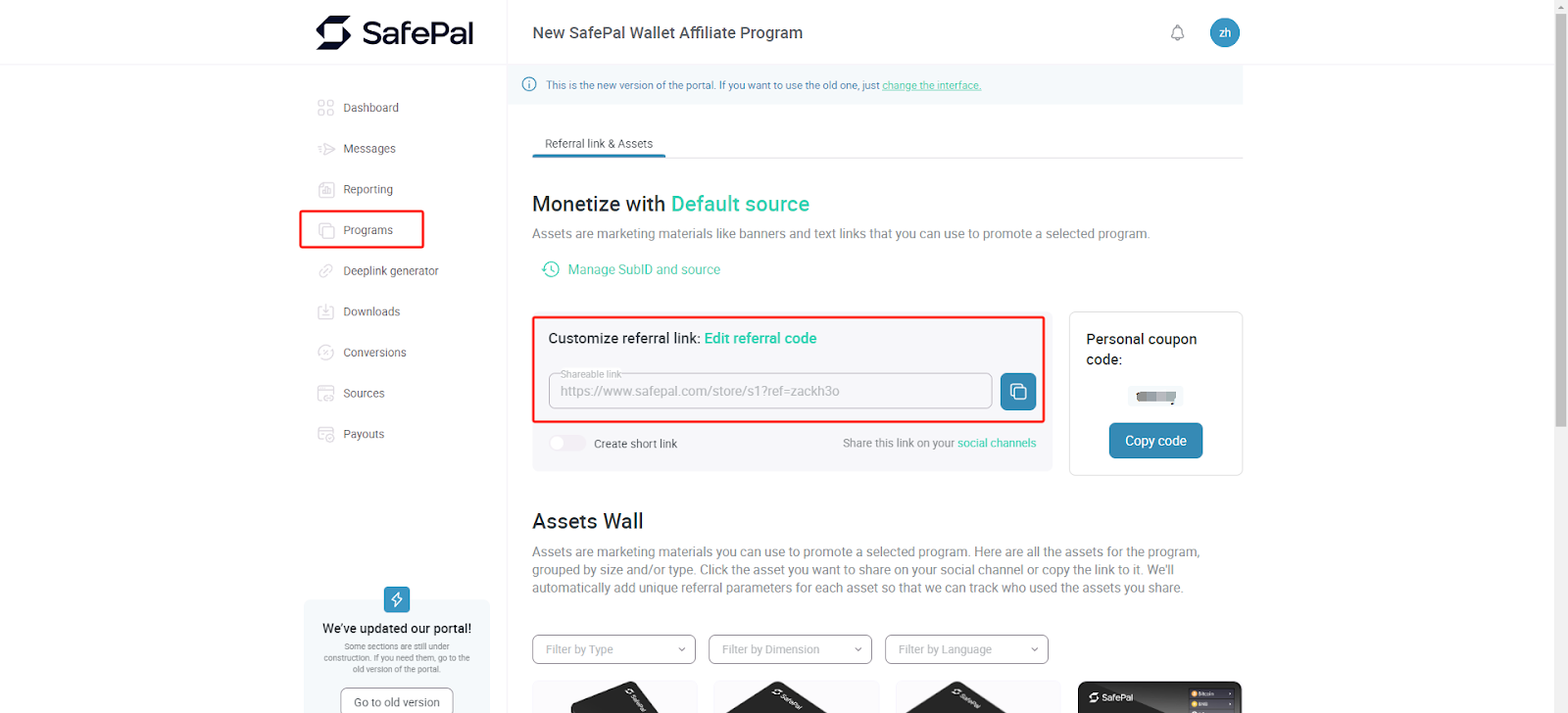Click the notification bell icon
Viewport: 1568px width, 713px height.
click(x=1177, y=33)
